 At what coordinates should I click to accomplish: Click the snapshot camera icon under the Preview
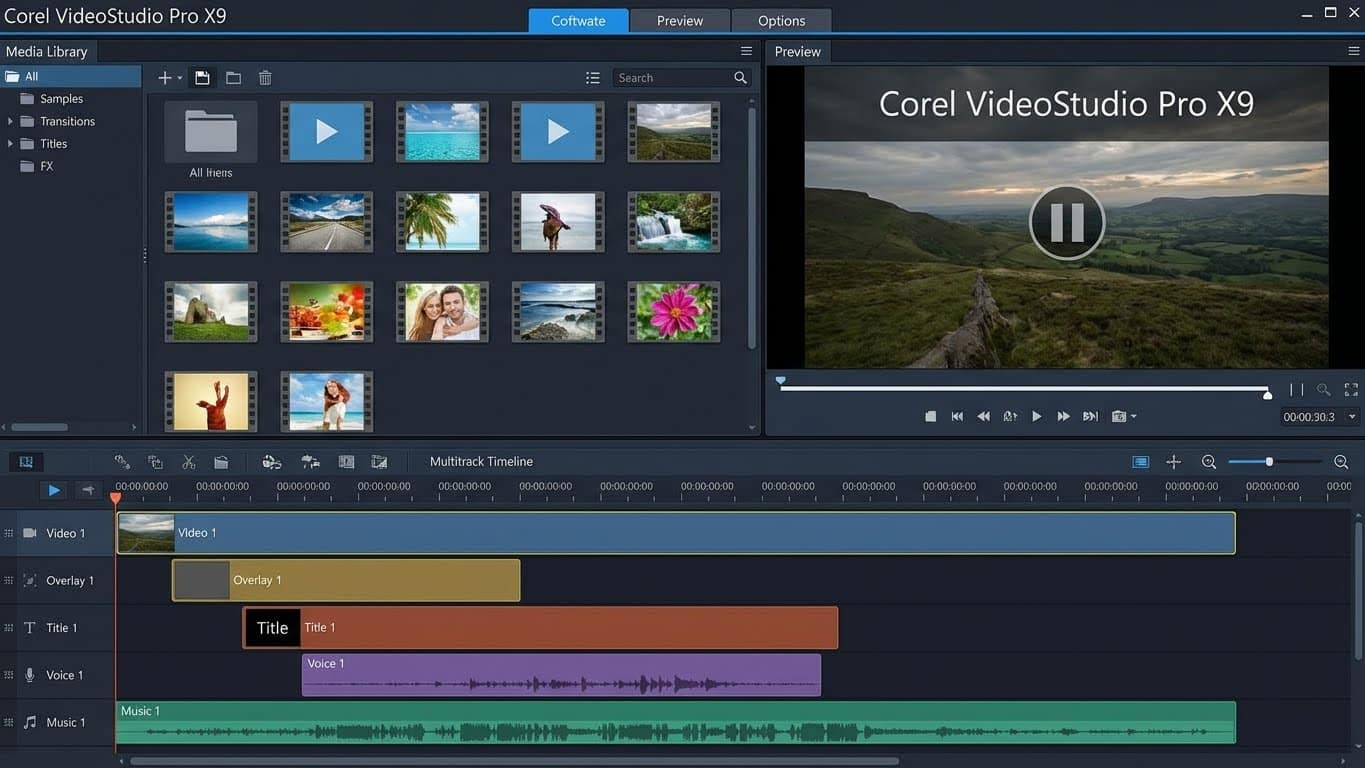tap(1117, 416)
